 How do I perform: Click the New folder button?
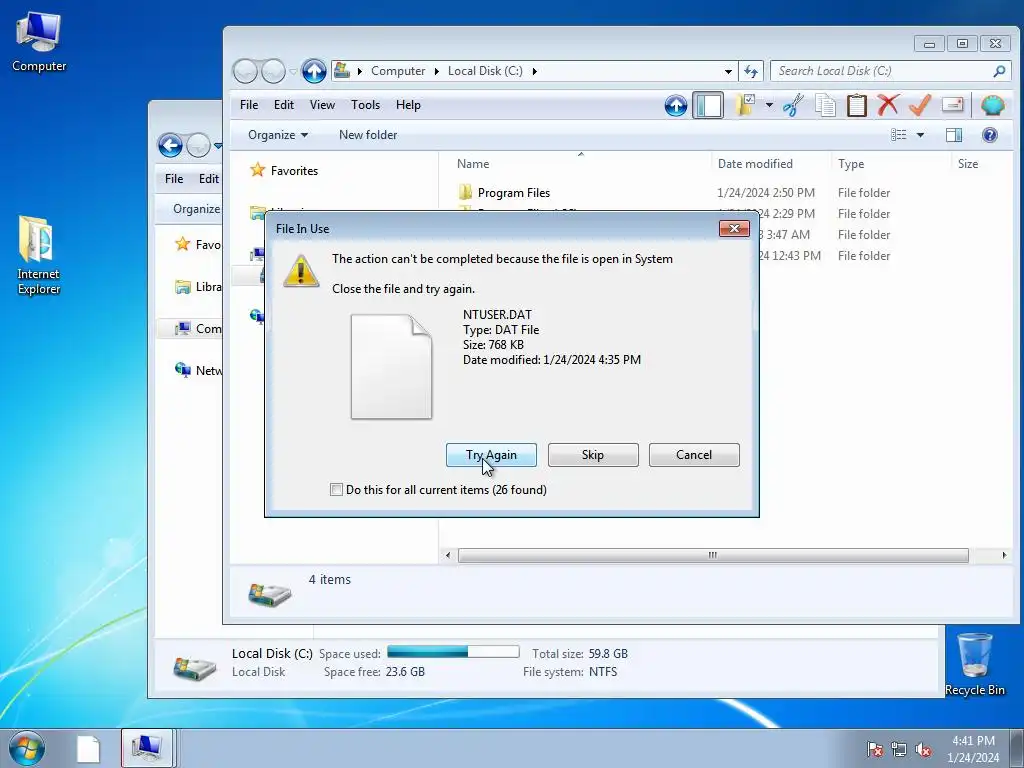click(368, 135)
